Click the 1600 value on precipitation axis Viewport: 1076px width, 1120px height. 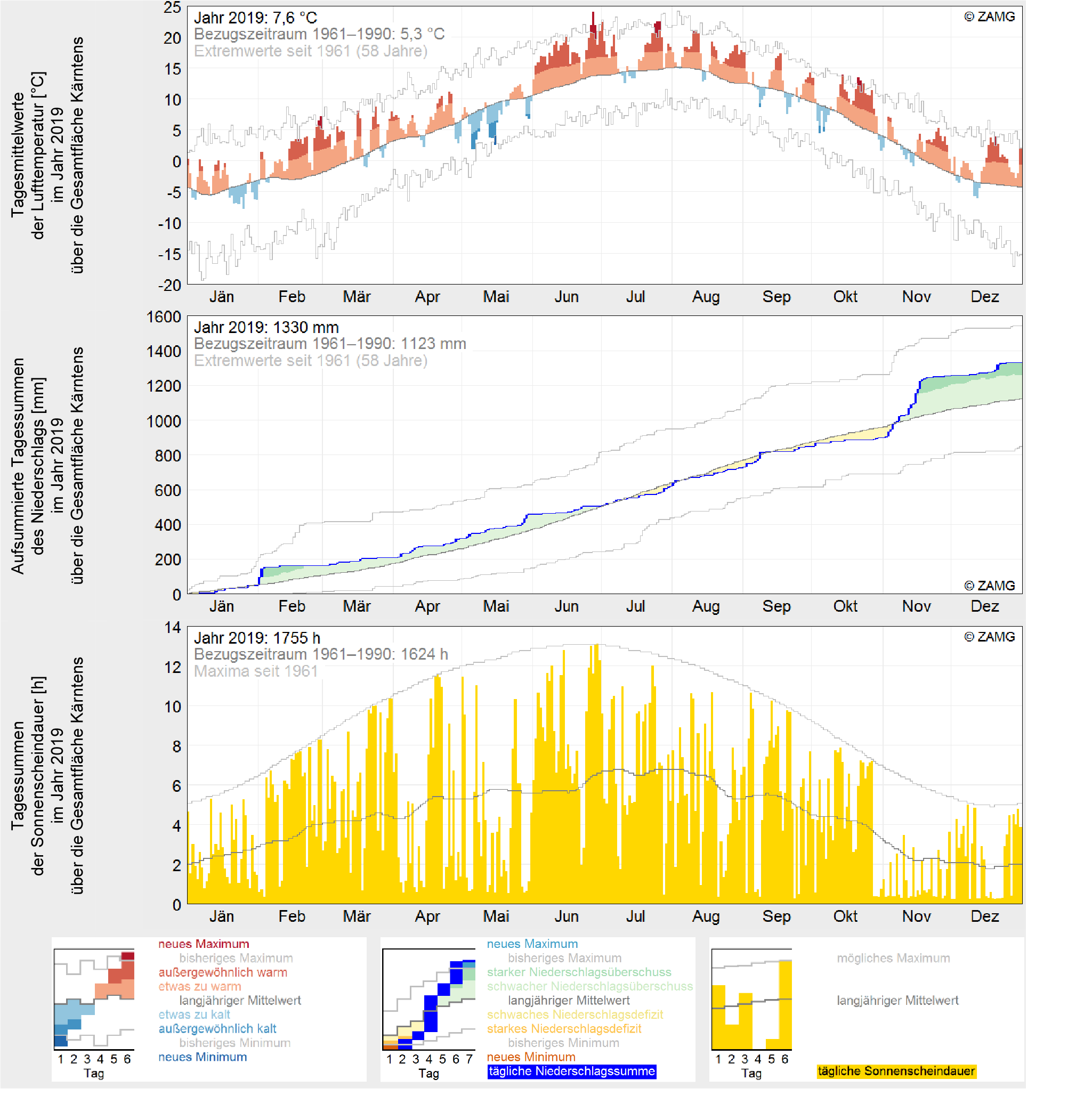[x=164, y=317]
